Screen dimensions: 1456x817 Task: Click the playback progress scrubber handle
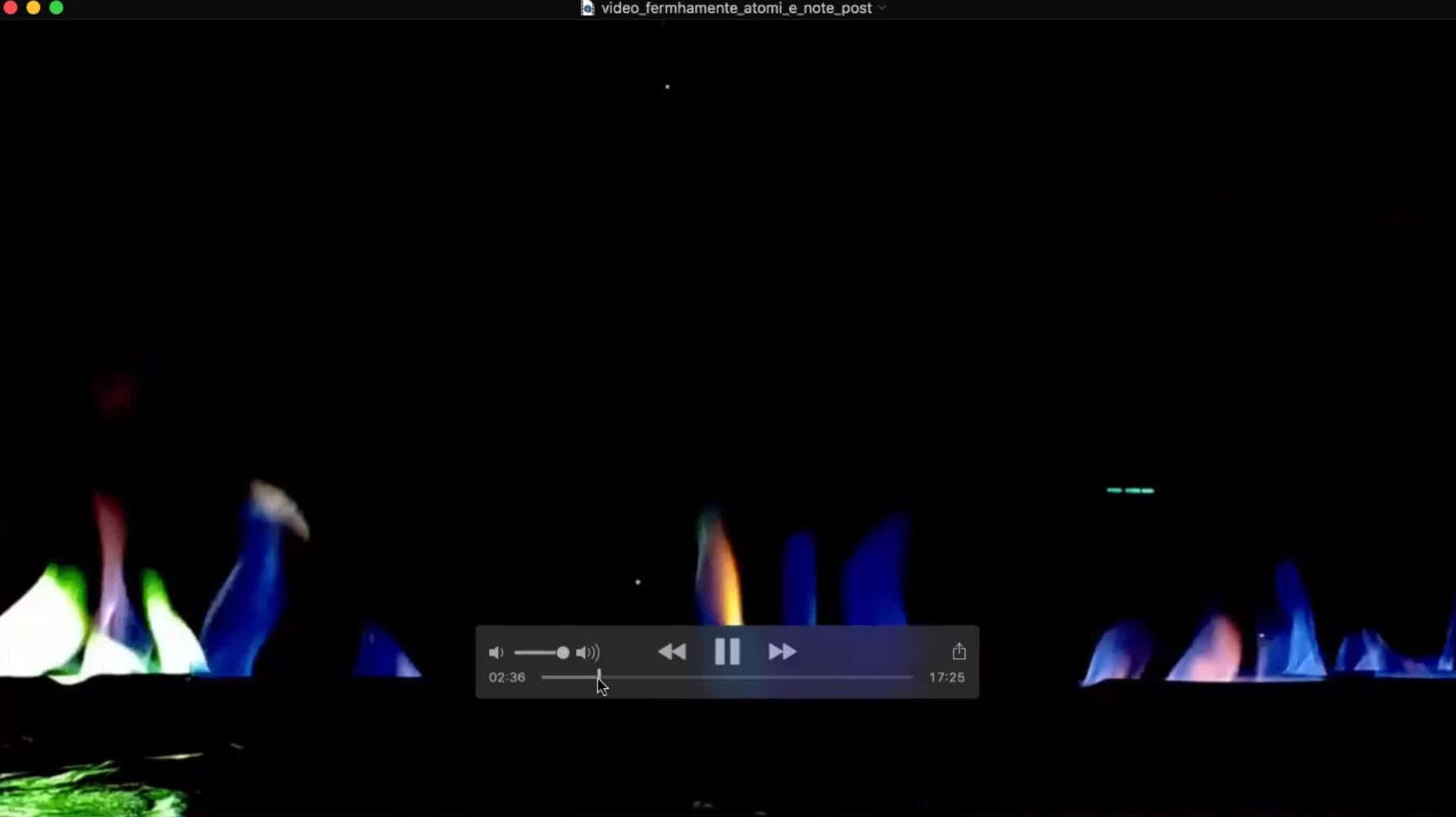(x=599, y=677)
